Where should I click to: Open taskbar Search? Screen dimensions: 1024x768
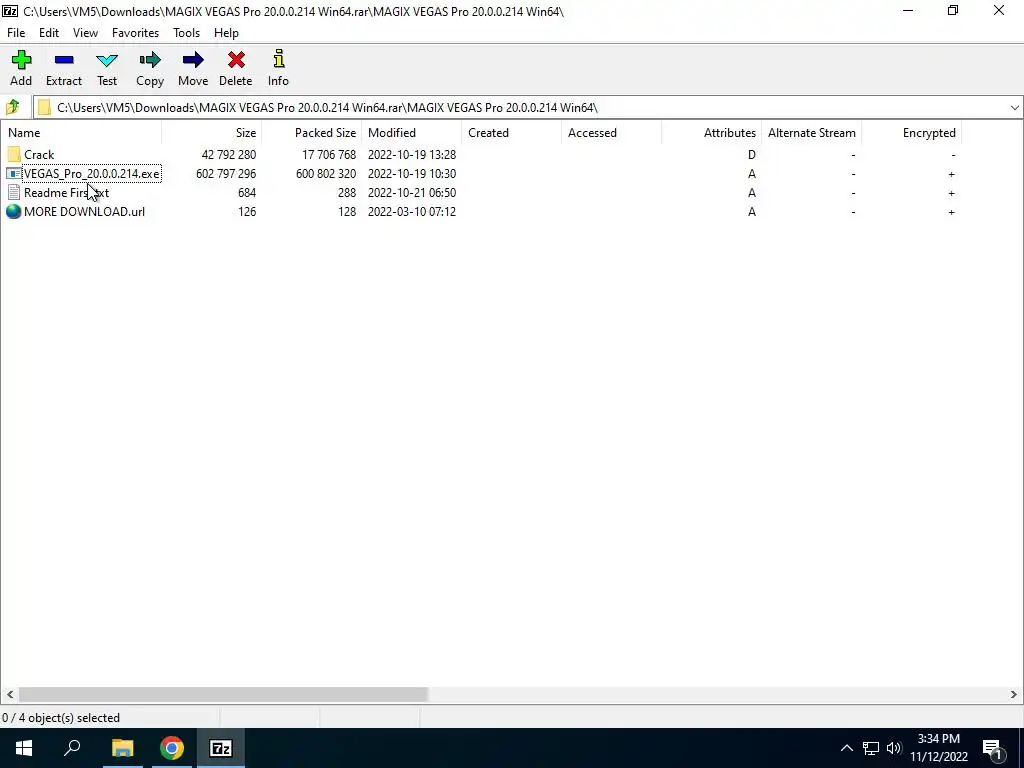[72, 748]
